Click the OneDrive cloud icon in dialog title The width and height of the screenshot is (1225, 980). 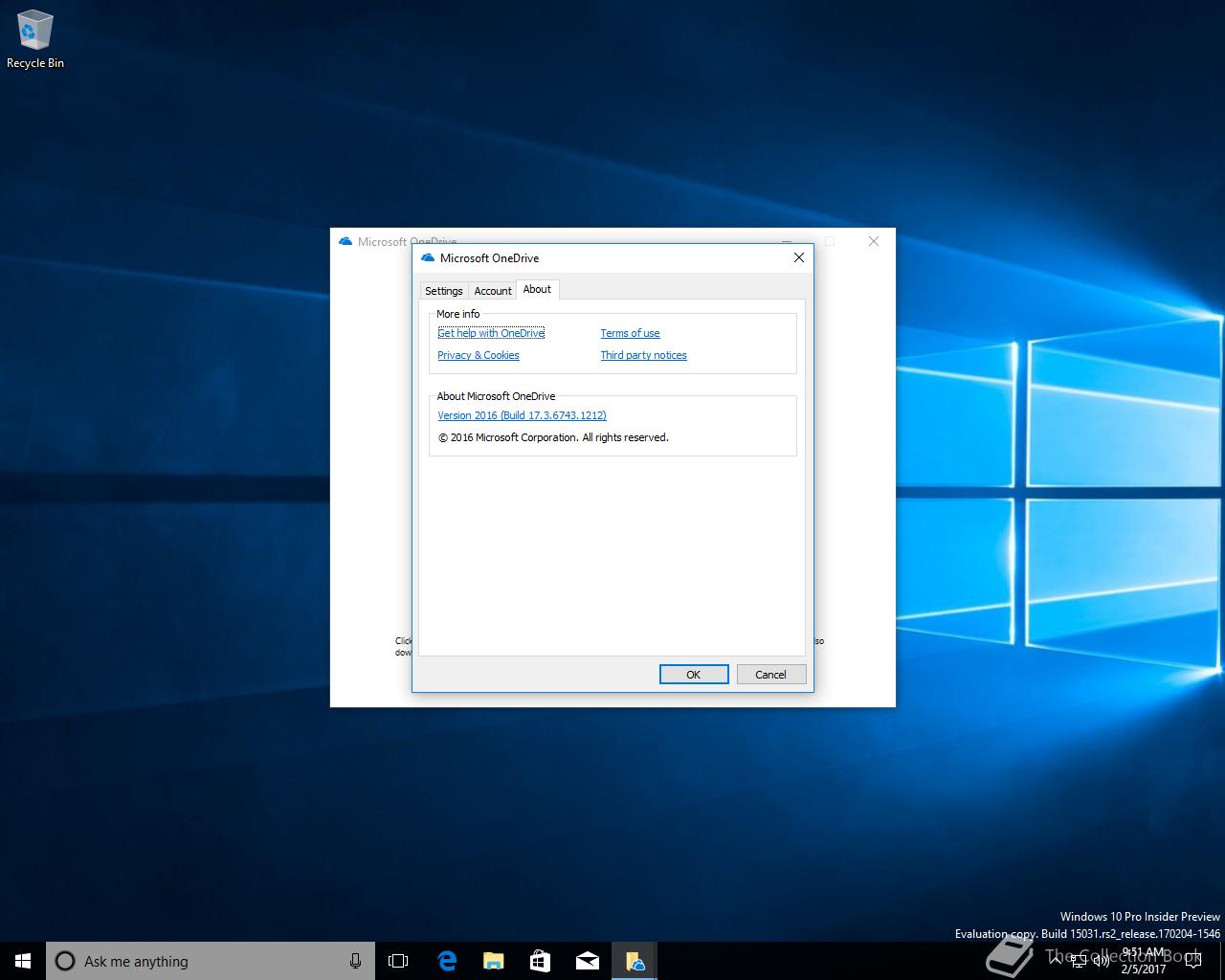point(428,257)
